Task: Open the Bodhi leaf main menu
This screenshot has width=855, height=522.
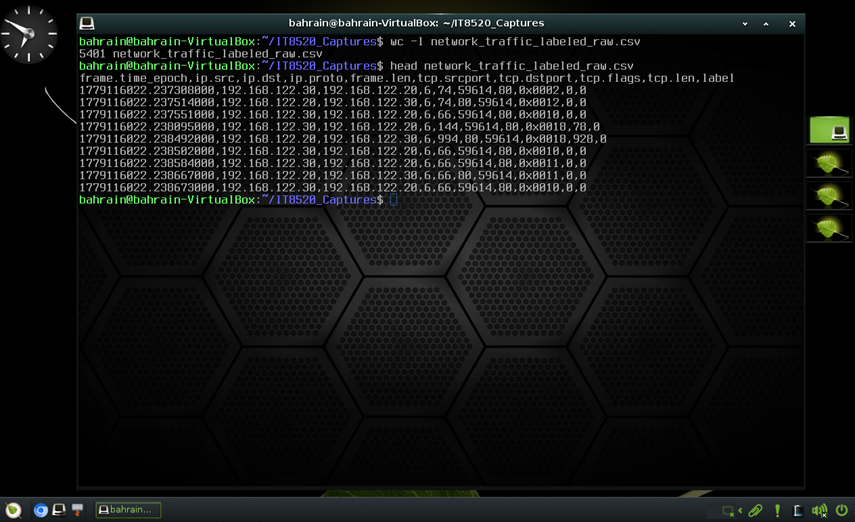Action: 13,510
